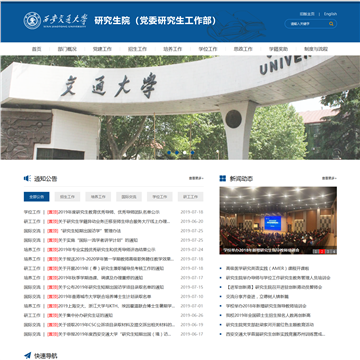Click the paper plane icon beside 快速导航
This screenshot has width=360, height=360.
click(x=27, y=356)
